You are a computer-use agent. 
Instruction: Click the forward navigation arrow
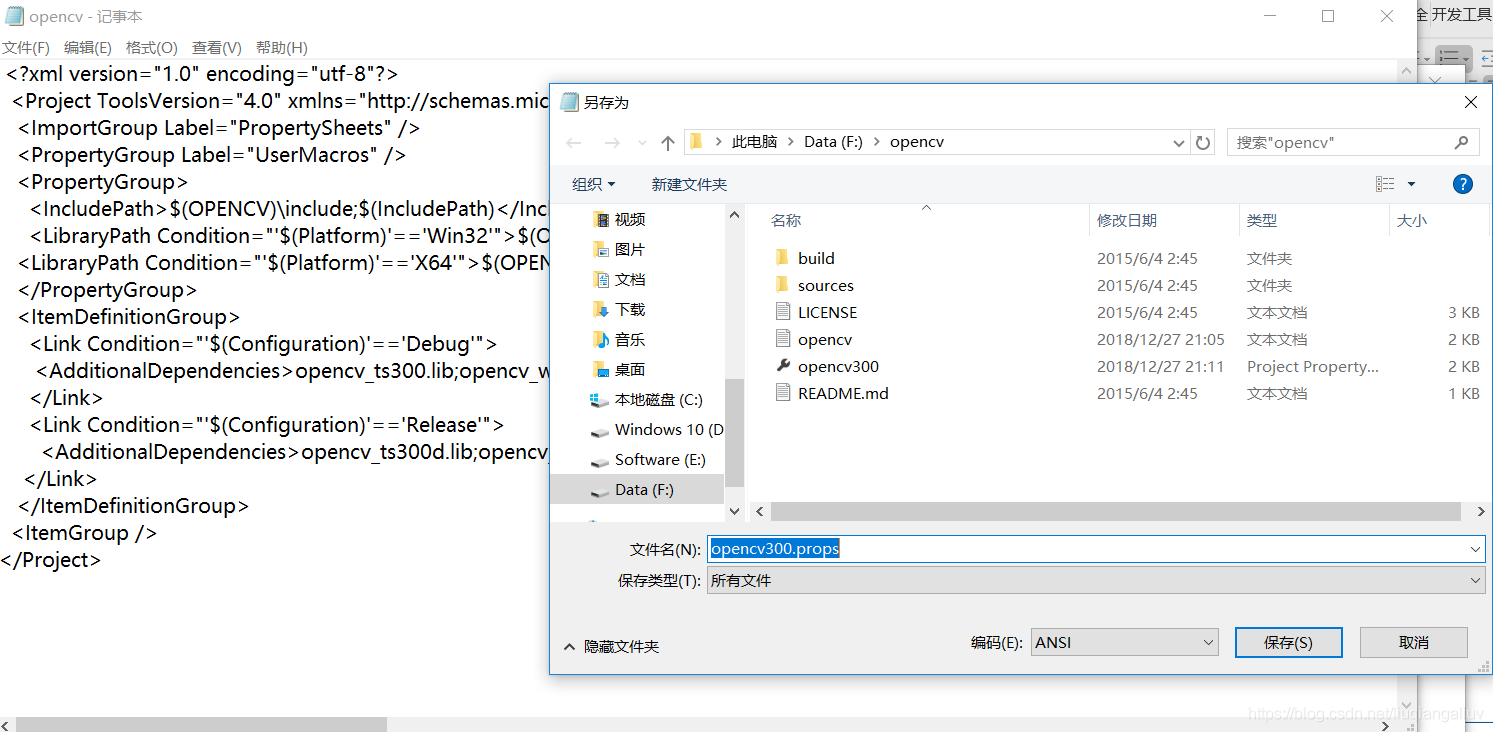click(610, 142)
